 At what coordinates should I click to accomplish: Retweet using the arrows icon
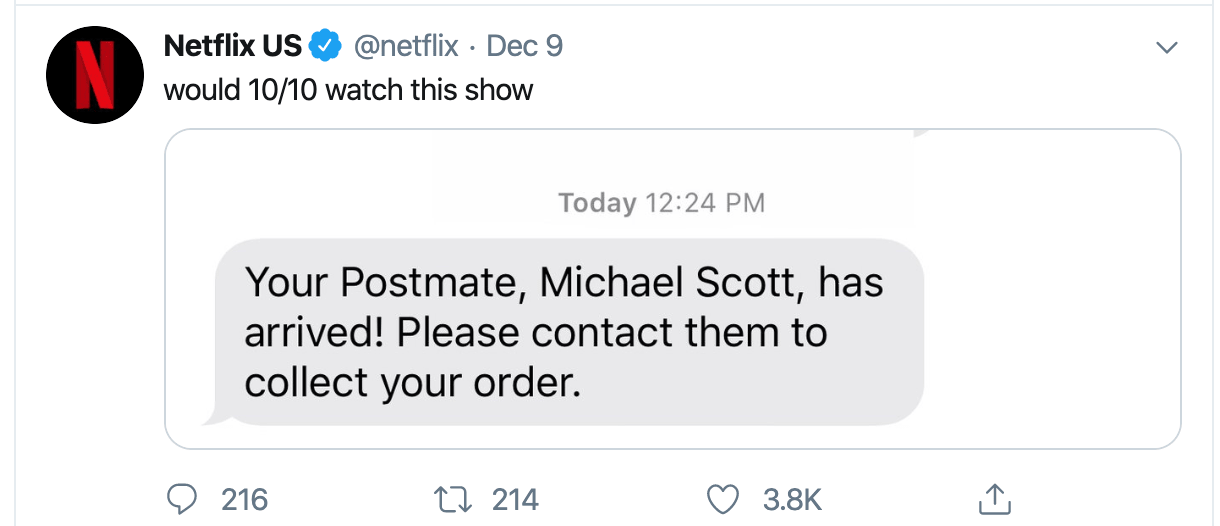pyautogui.click(x=447, y=497)
